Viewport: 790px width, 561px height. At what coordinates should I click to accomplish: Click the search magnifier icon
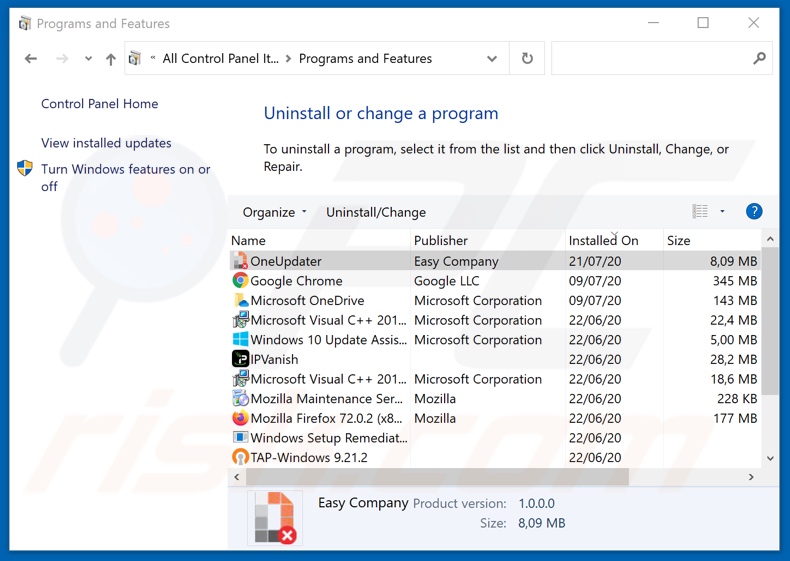[x=759, y=59]
